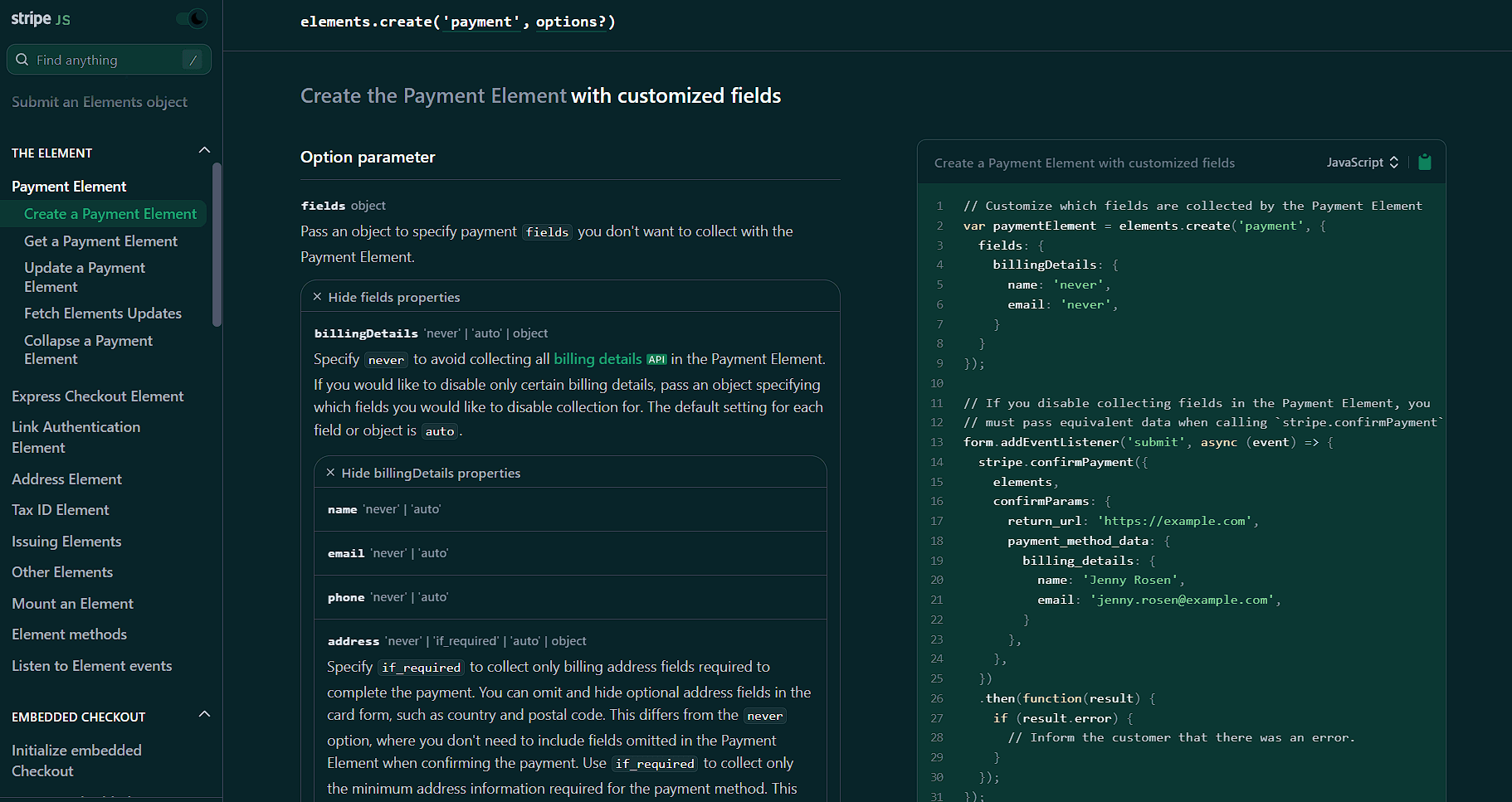This screenshot has width=1512, height=802.
Task: Collapse The Element sidebar section
Action: pos(204,150)
